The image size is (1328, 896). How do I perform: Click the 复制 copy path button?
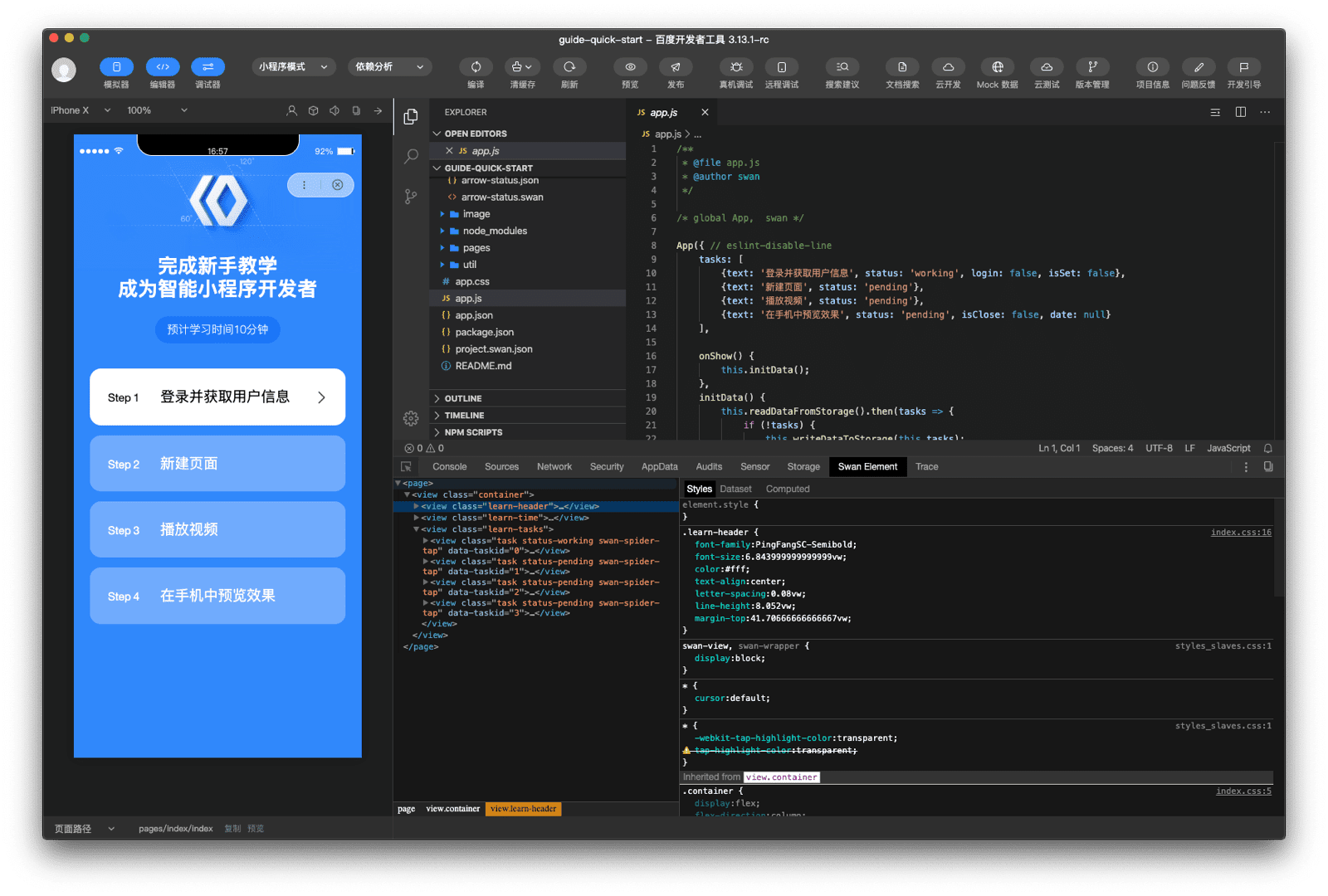(233, 828)
